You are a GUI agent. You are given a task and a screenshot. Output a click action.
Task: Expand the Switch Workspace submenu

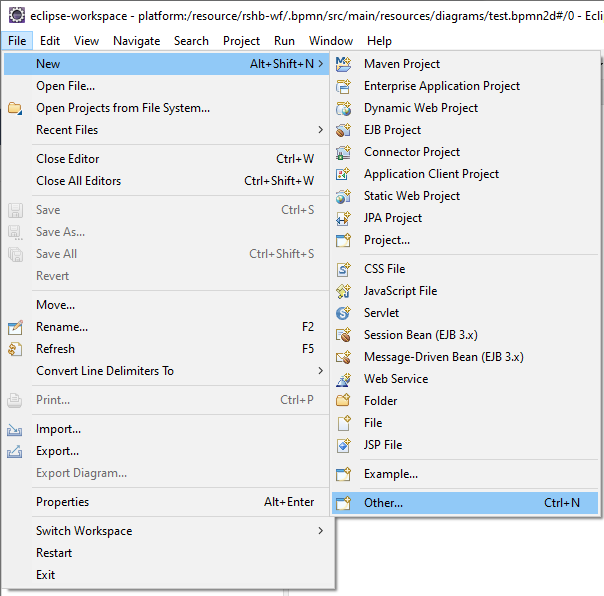pyautogui.click(x=320, y=531)
